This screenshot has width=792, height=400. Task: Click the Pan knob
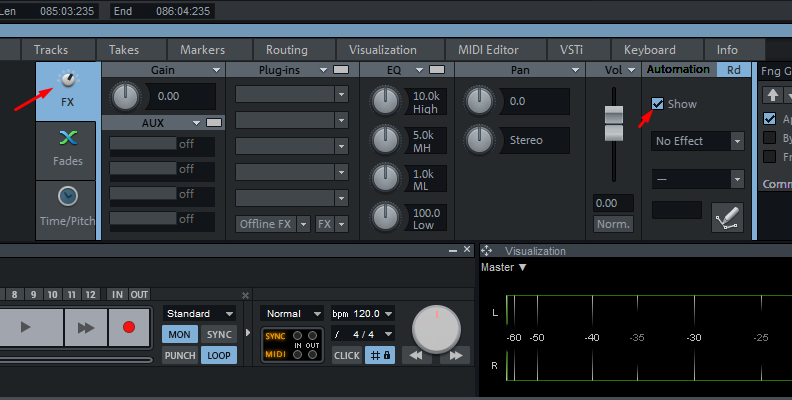pos(479,101)
